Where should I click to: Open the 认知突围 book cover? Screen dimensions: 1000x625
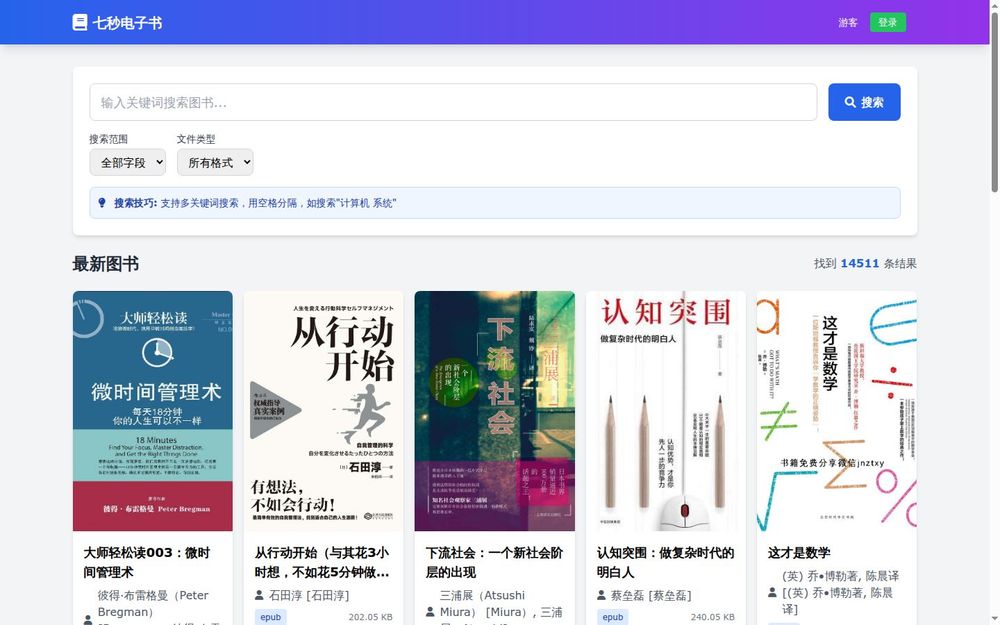(666, 411)
